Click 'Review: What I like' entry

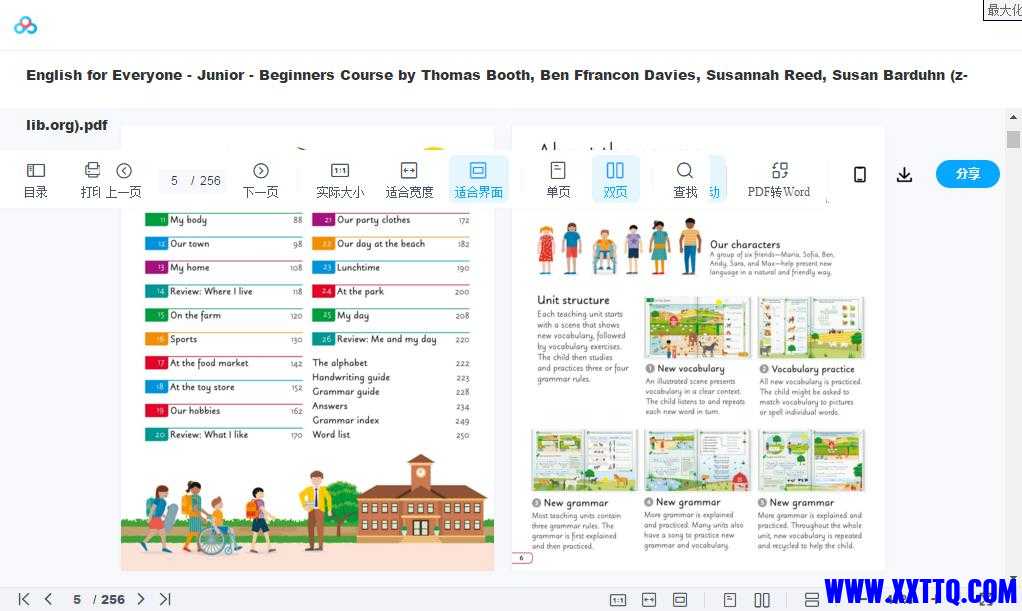pos(224,435)
